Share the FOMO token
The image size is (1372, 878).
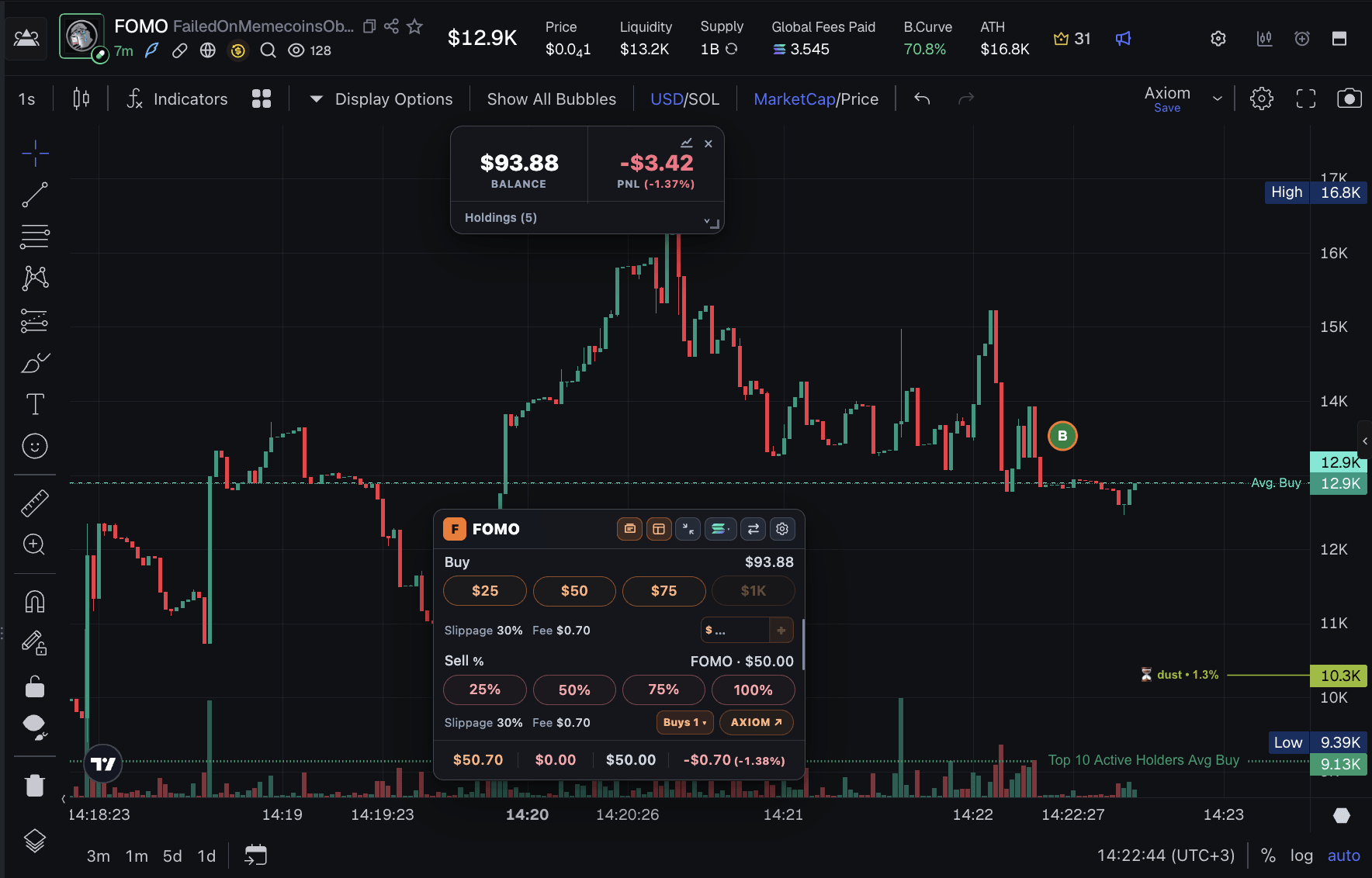391,26
